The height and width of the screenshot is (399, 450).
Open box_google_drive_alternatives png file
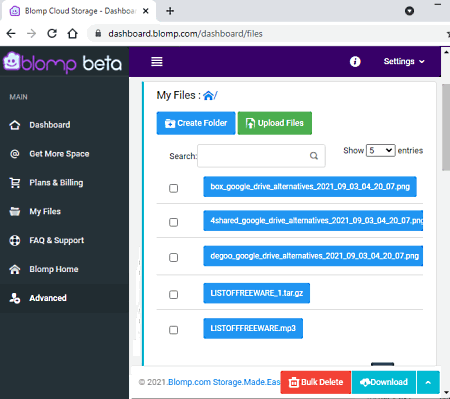tap(310, 187)
